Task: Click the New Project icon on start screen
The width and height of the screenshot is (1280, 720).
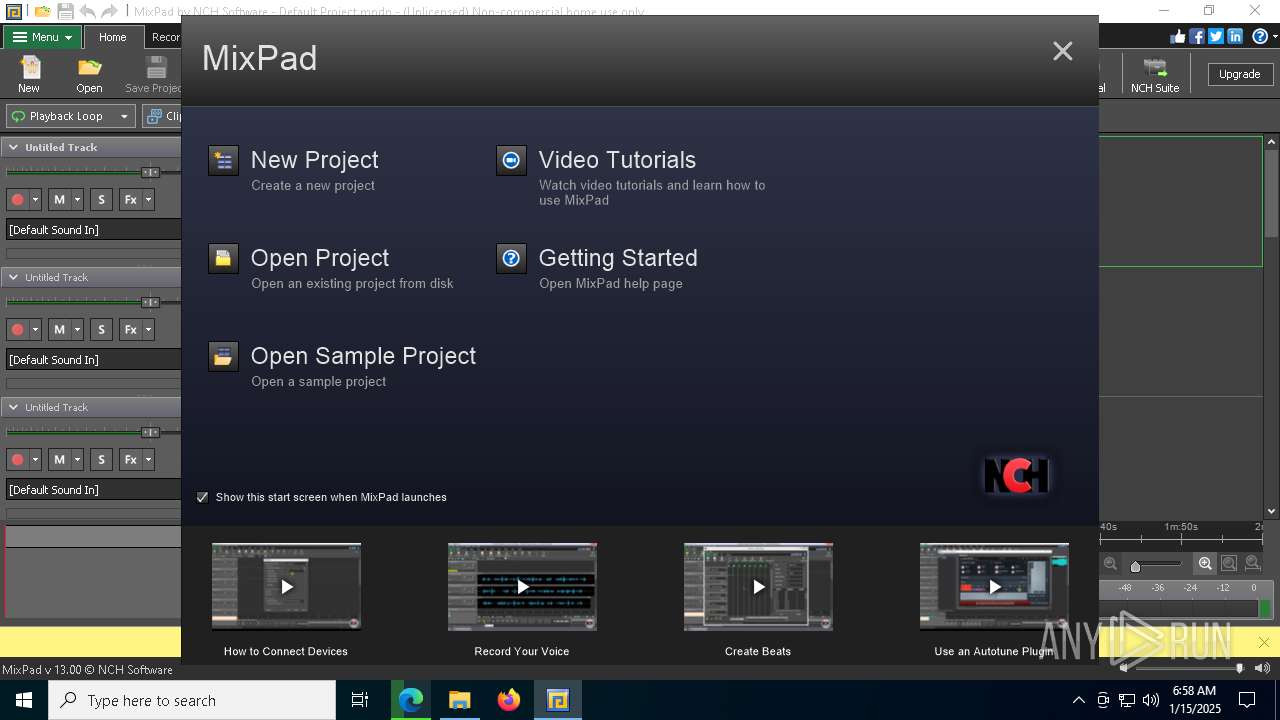Action: click(x=223, y=161)
